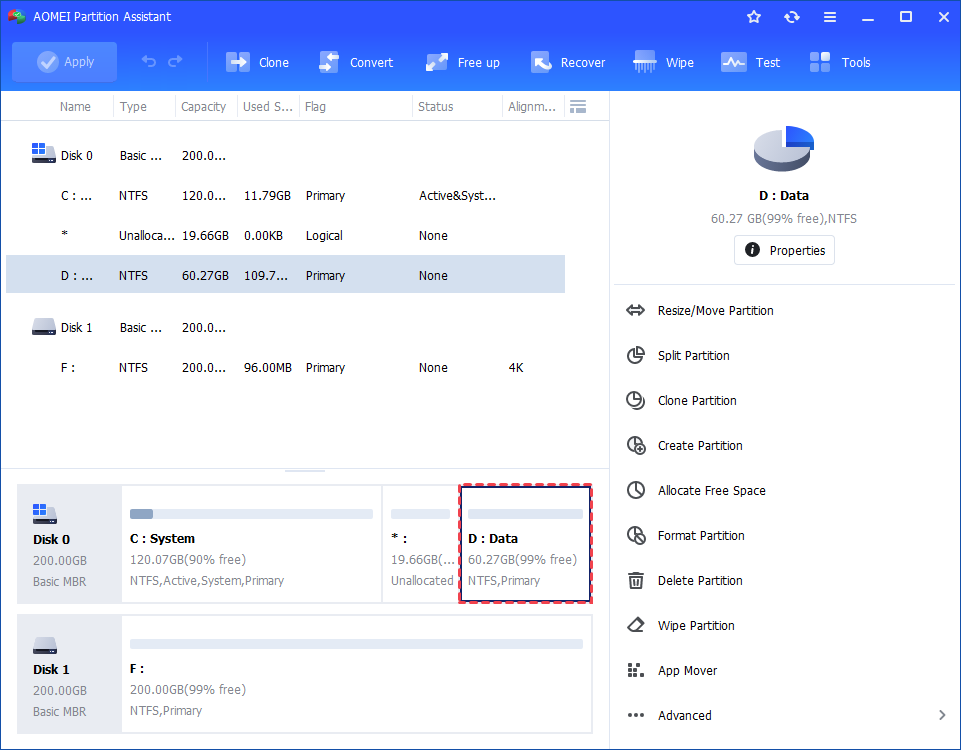961x750 pixels.
Task: Click the undo arrow icon
Action: [x=149, y=62]
